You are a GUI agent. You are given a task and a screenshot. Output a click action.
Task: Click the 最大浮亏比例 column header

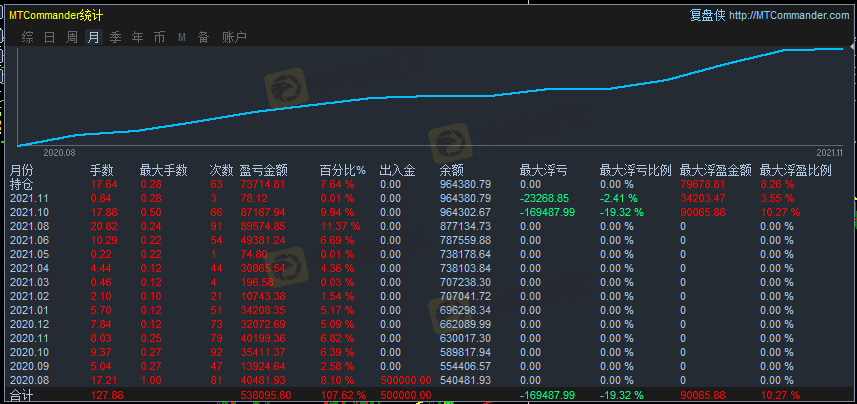coord(635,171)
